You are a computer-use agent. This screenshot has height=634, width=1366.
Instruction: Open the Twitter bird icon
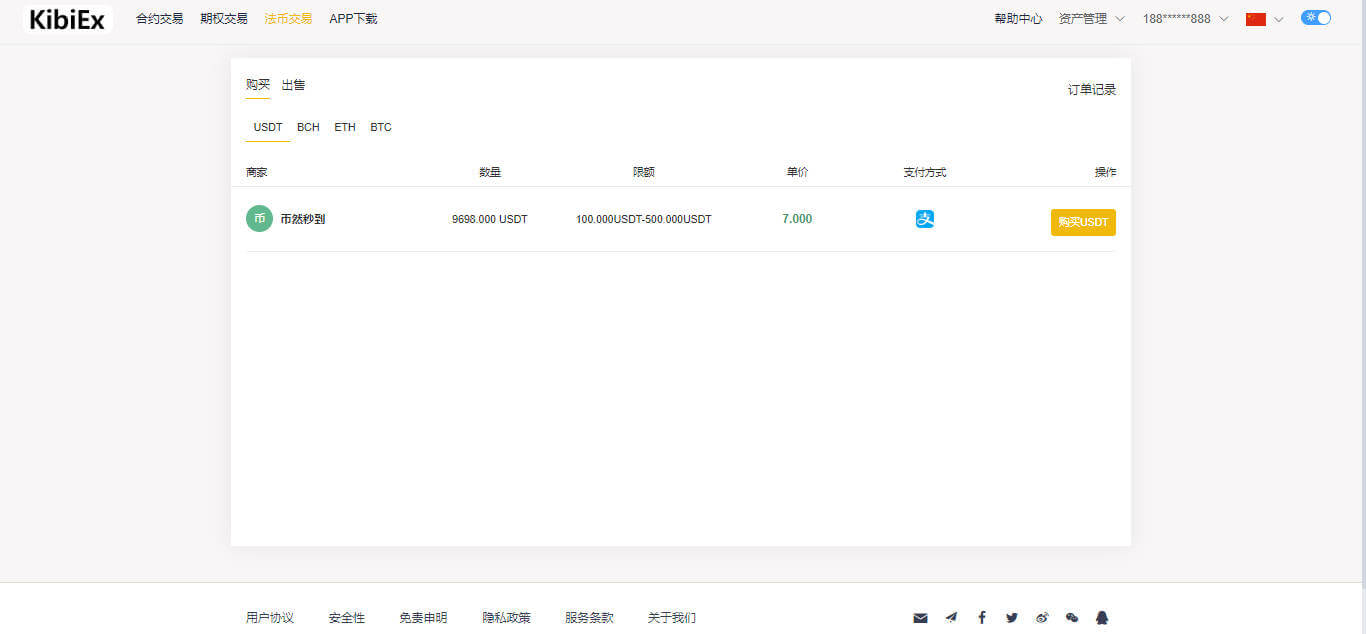1012,618
